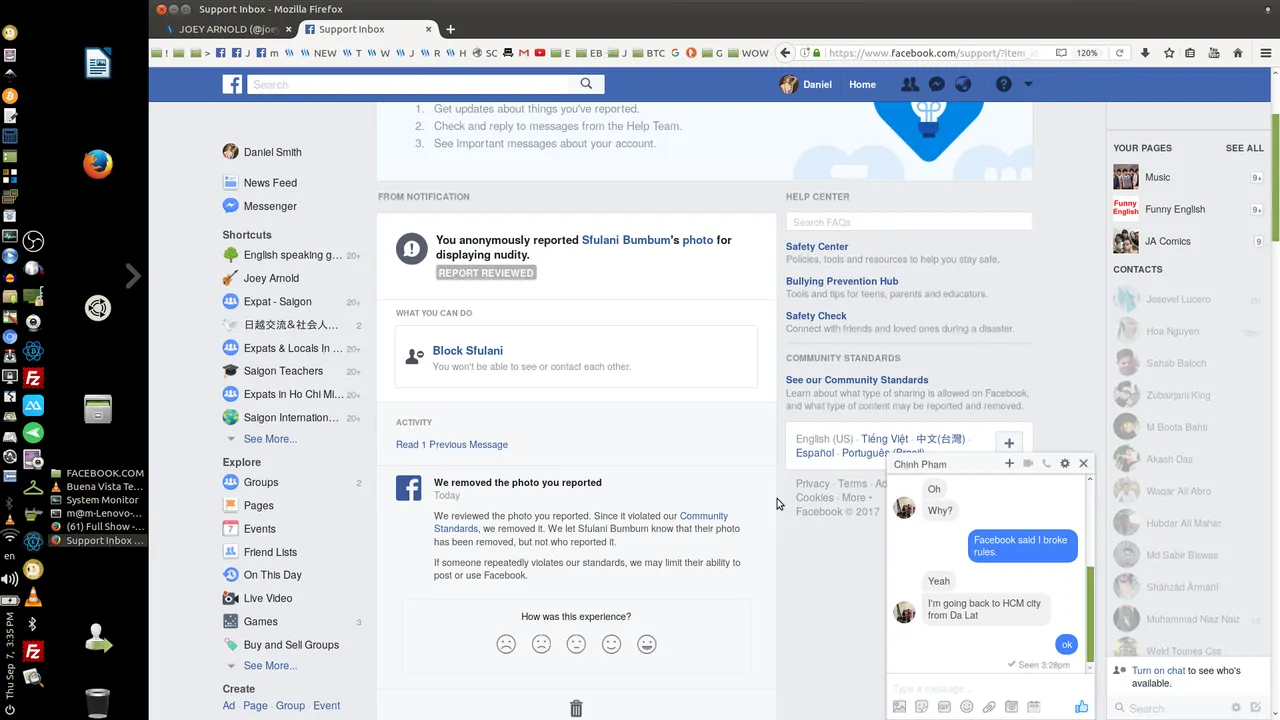
Task: Open the Friend Requests icon
Action: click(x=909, y=85)
